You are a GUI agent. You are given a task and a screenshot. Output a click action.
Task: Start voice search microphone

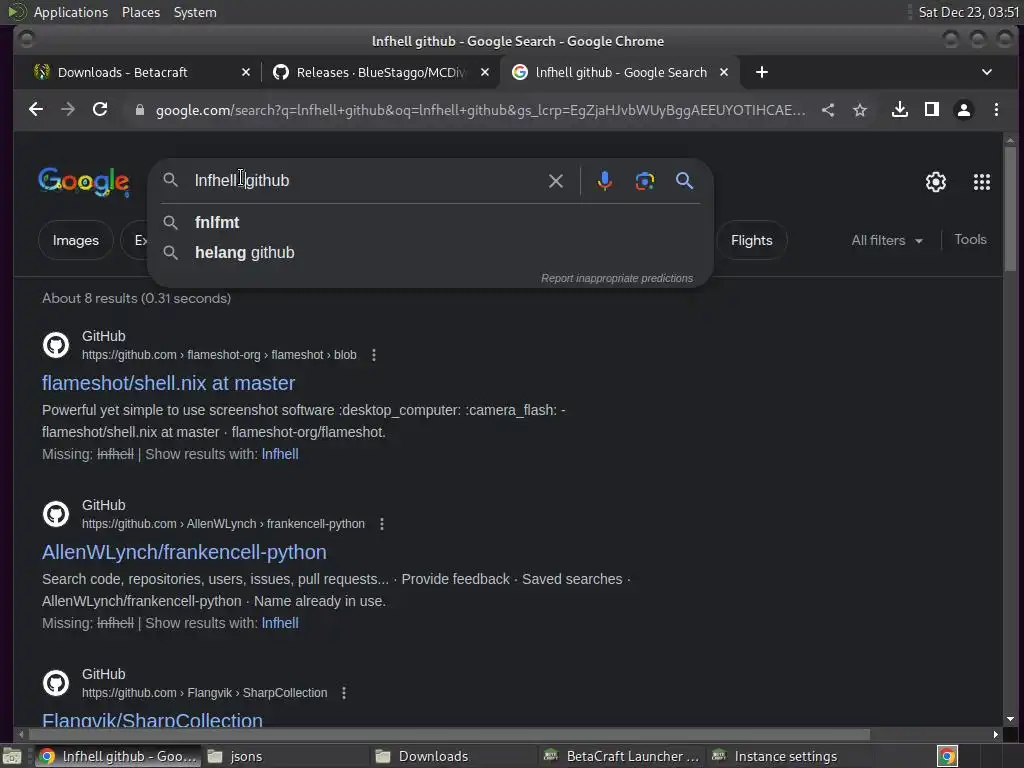click(605, 181)
